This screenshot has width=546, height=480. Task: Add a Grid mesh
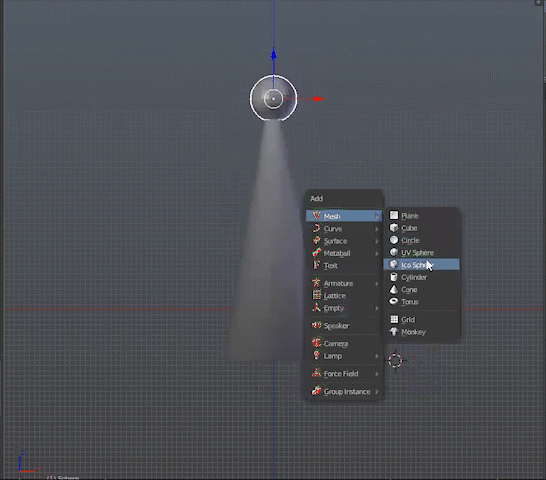(421, 319)
